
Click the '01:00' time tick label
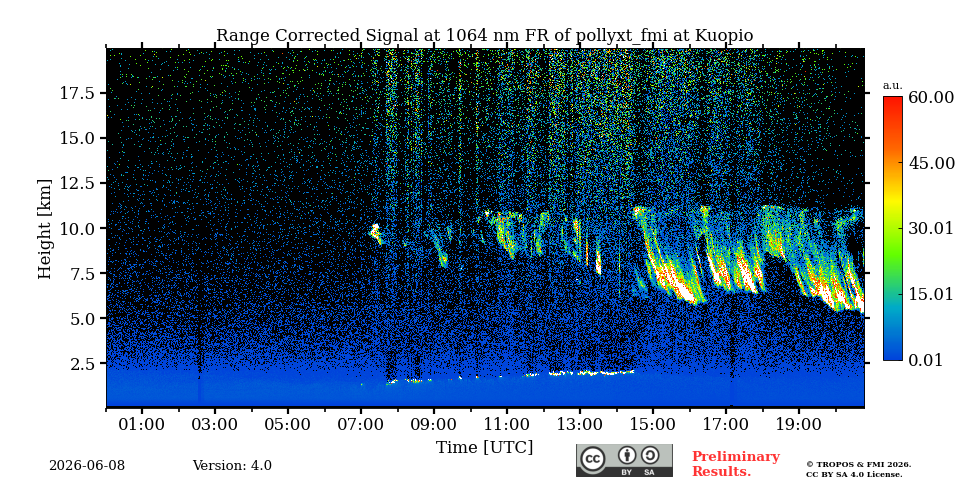tap(142, 424)
